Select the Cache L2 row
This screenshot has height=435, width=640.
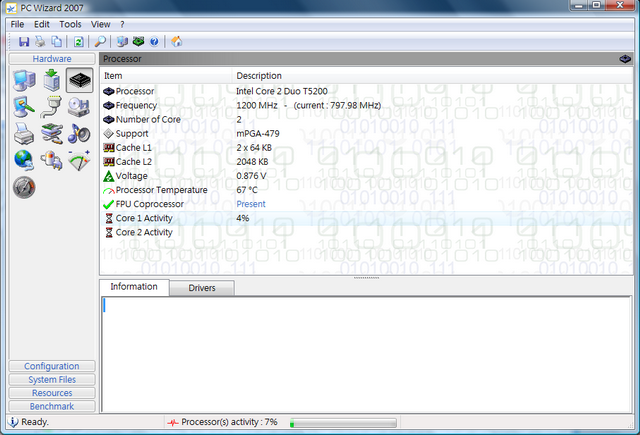click(366, 162)
